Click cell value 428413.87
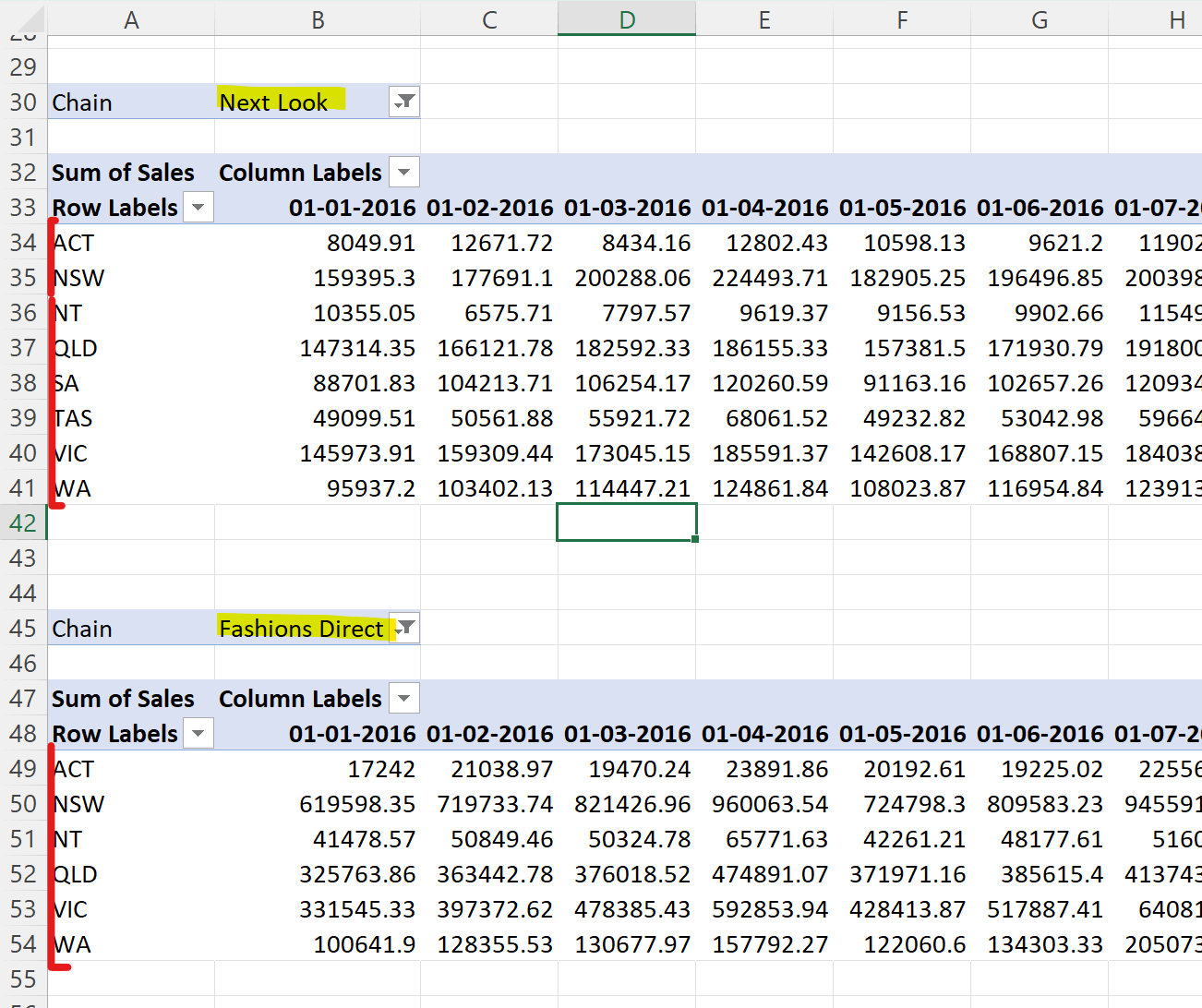1202x1008 pixels. point(902,908)
